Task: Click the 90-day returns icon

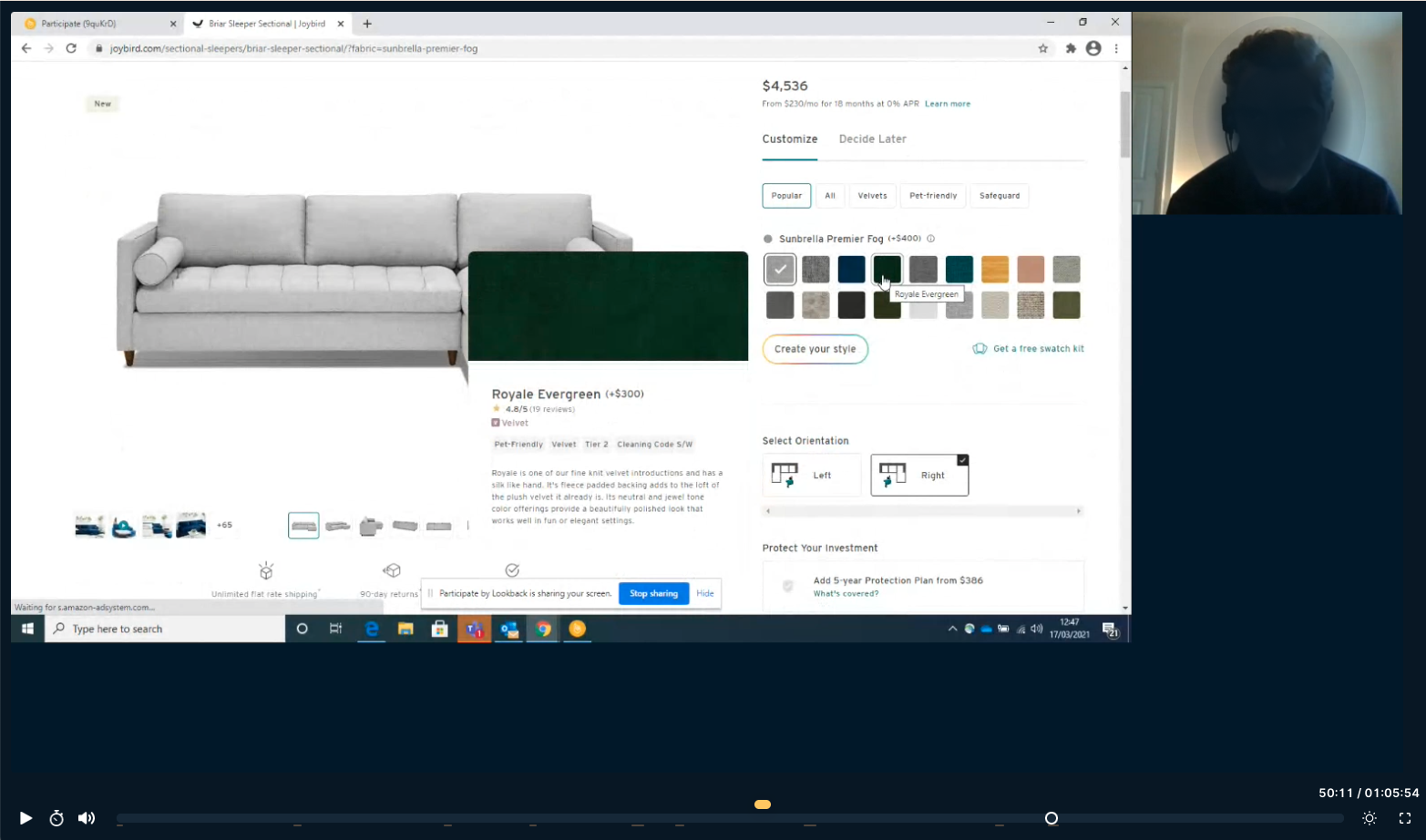Action: 391,569
